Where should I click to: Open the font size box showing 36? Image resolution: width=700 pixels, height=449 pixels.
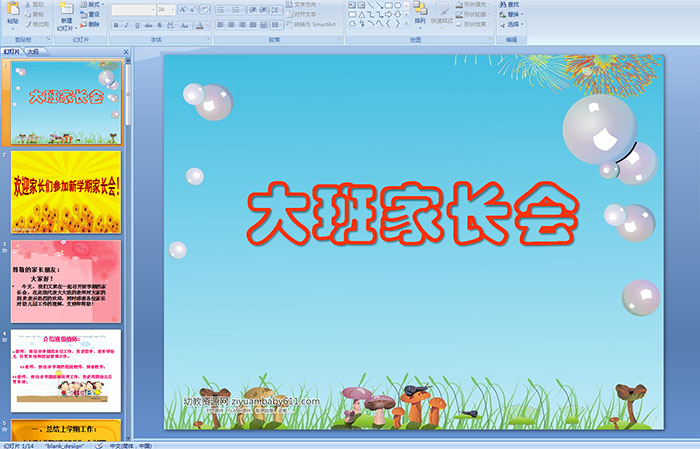coord(166,9)
